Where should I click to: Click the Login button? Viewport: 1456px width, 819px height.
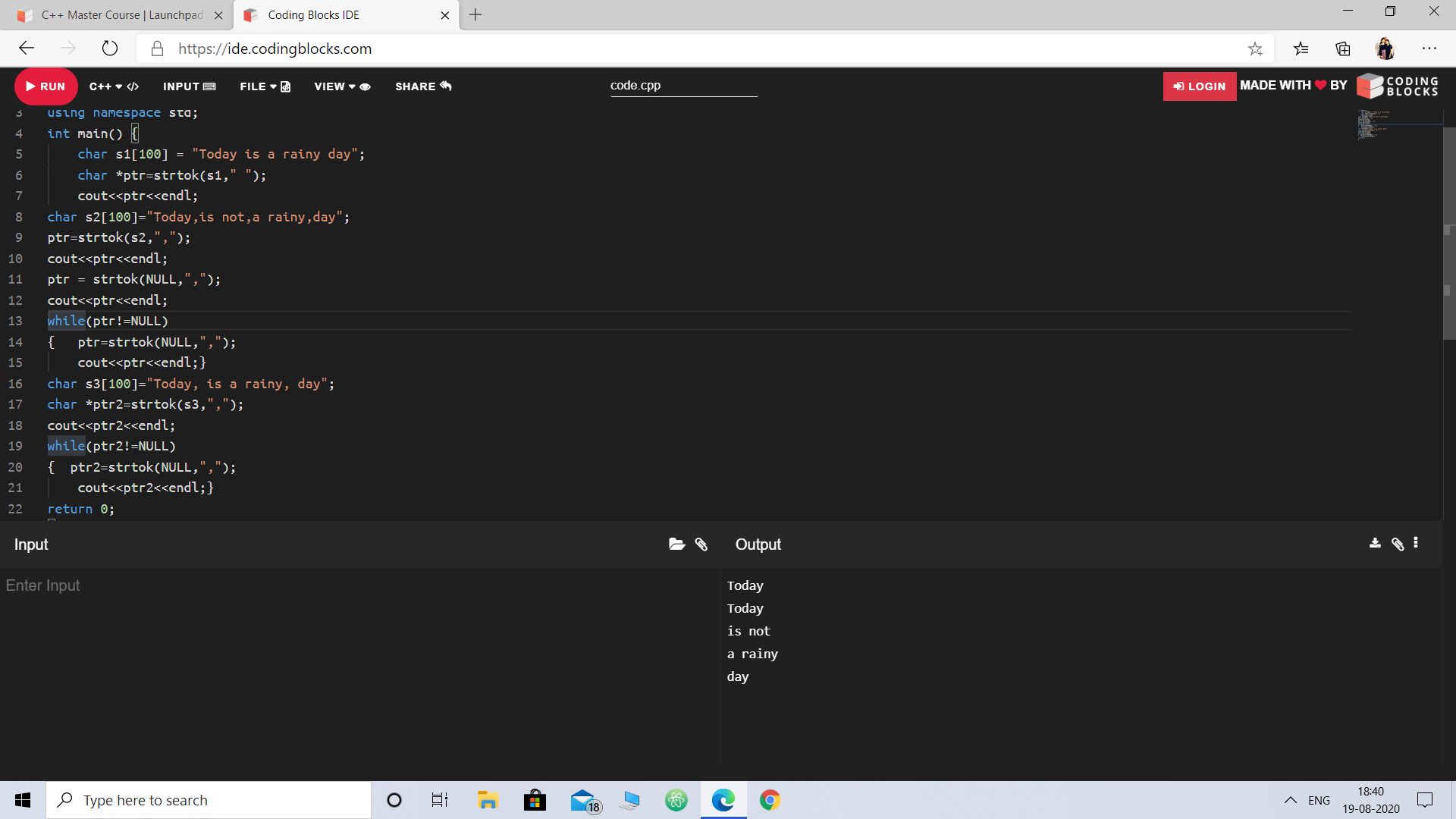coord(1199,86)
